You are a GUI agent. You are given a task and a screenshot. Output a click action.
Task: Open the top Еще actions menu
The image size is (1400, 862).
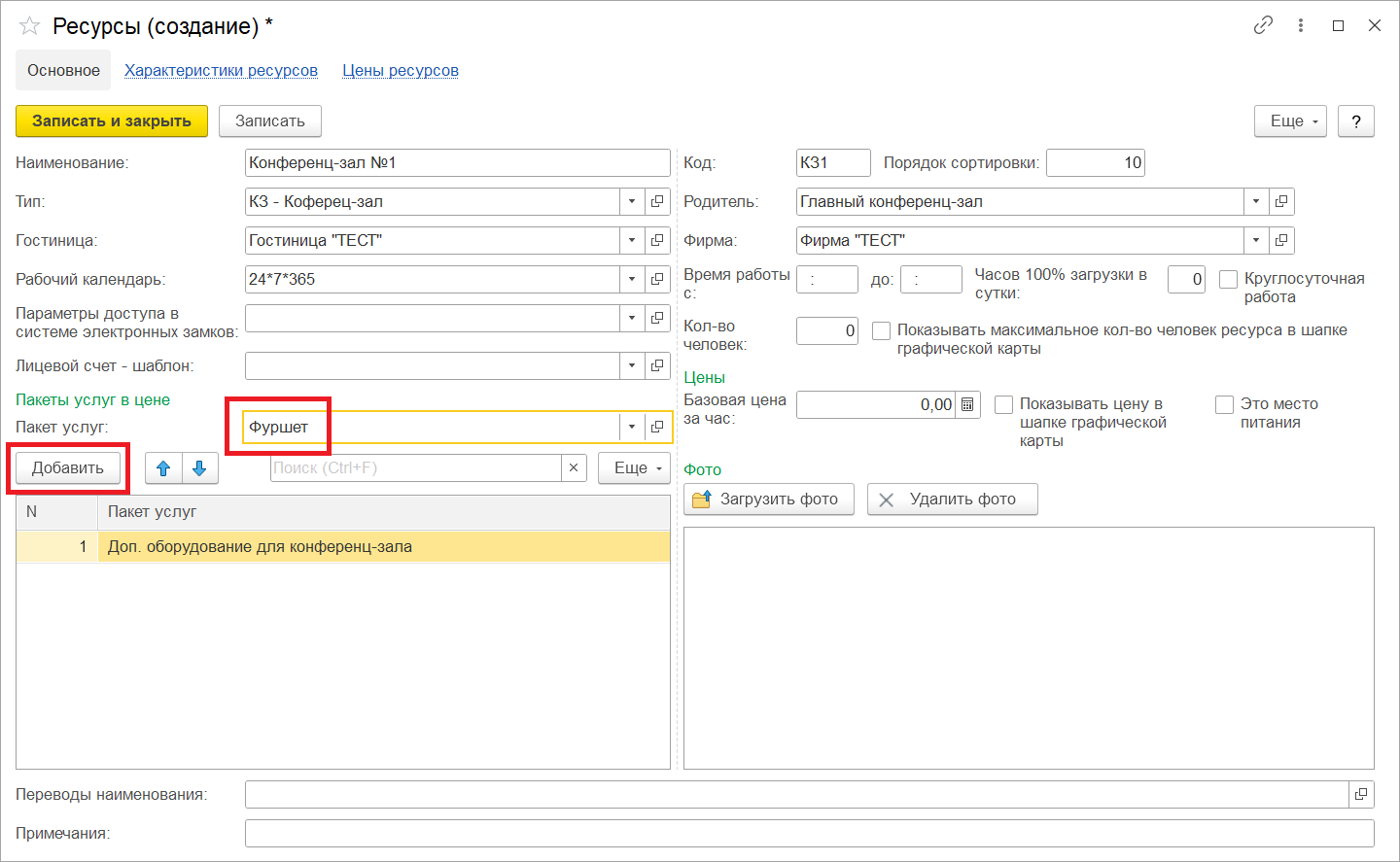(1290, 121)
